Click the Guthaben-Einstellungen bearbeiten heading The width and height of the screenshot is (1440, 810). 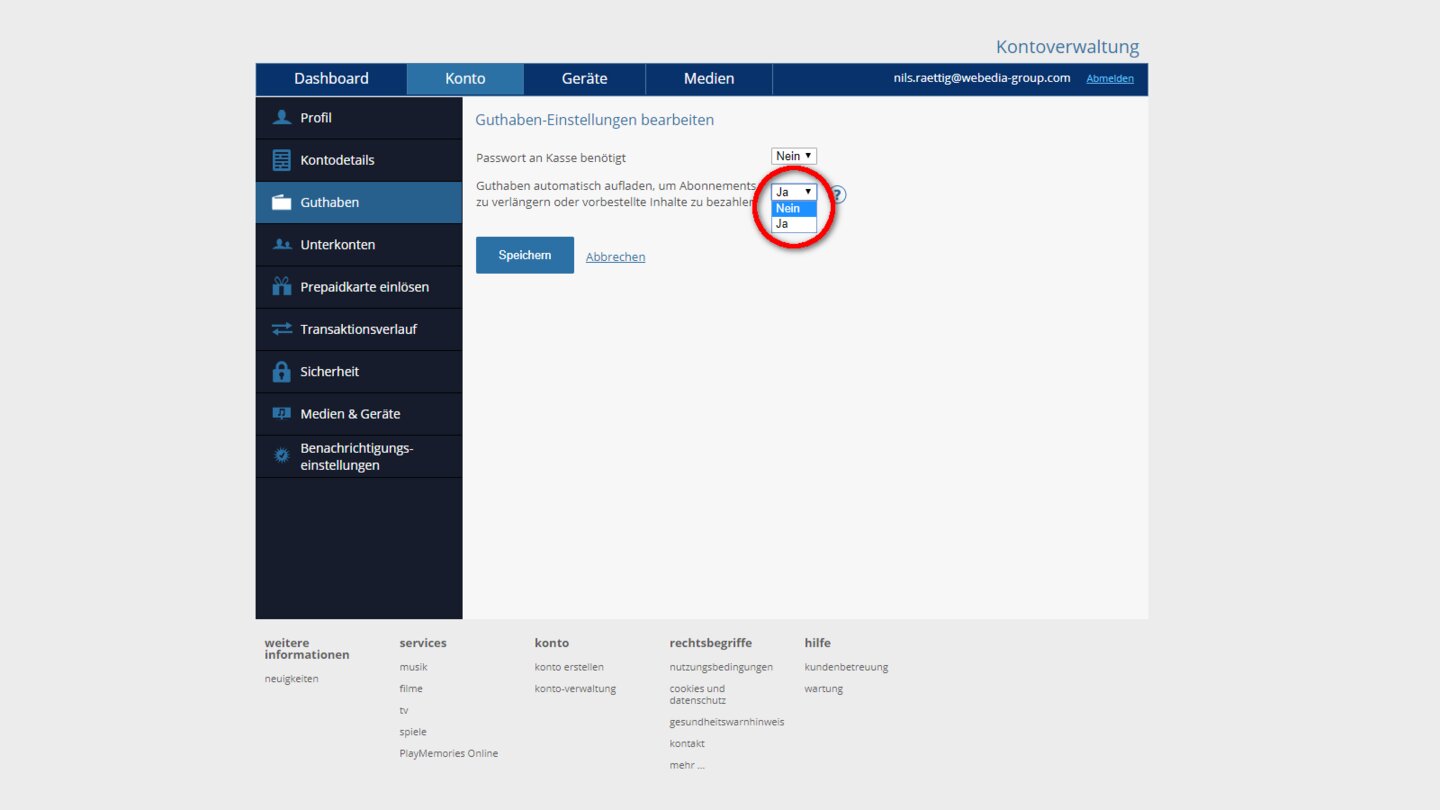click(594, 120)
